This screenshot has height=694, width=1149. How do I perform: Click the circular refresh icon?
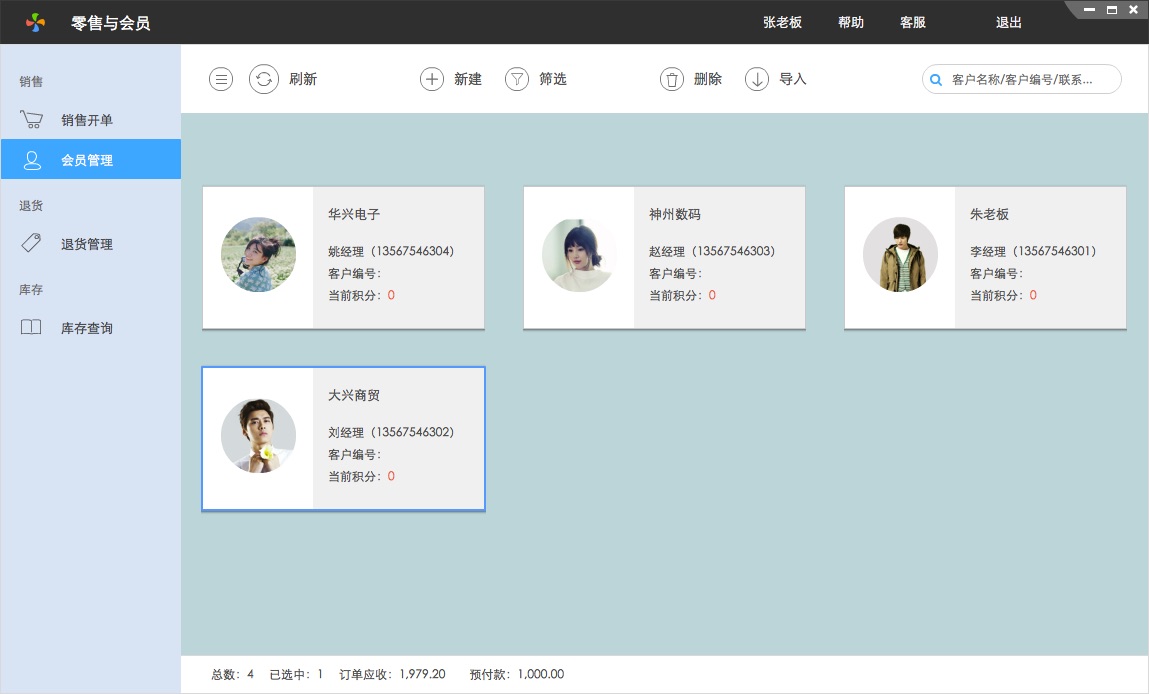pos(263,79)
